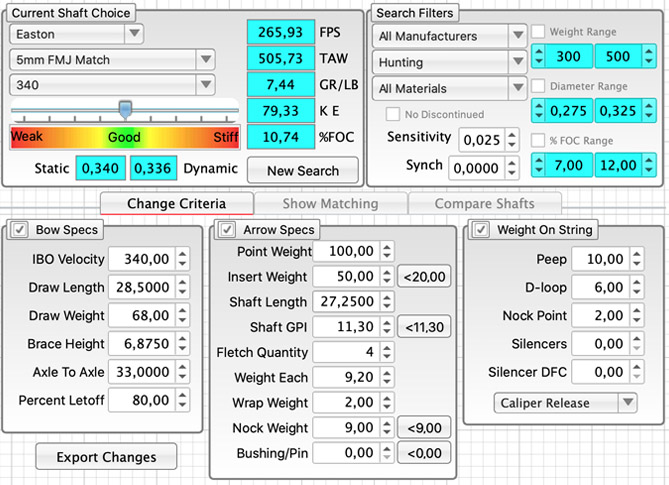669x485 pixels.
Task: Click the Nock Weight stepper arrows
Action: click(x=387, y=427)
